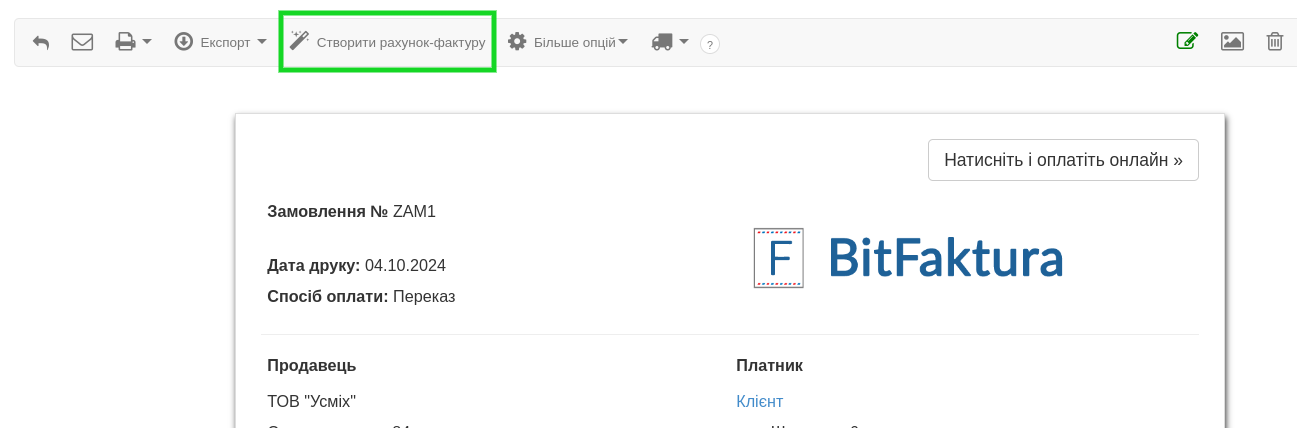Click the BitFaktura logo image

pyautogui.click(x=908, y=258)
